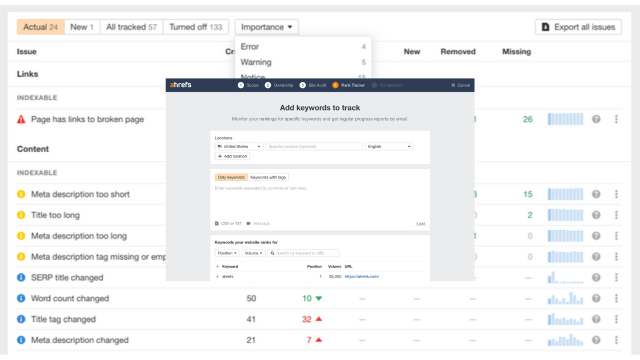Switch to the All tracked 57 tab
Viewport: 640px width, 360px height.
coord(131,27)
